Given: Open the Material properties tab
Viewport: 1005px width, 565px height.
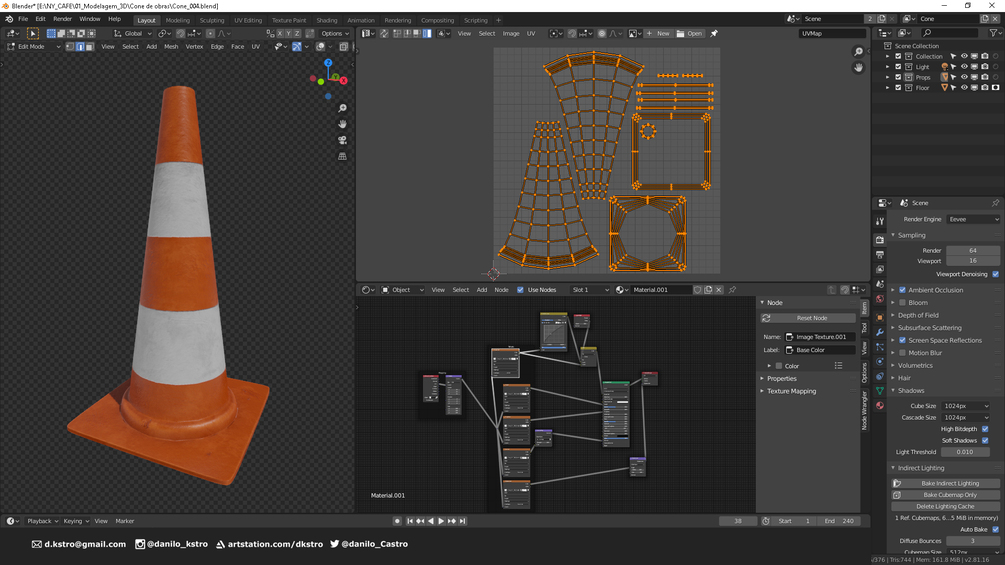Looking at the screenshot, I should tap(880, 405).
